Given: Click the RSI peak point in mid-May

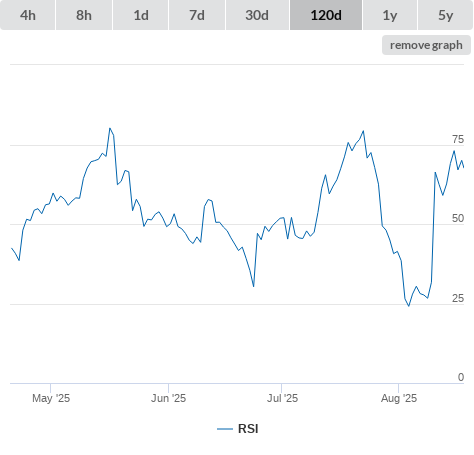Looking at the screenshot, I should pyautogui.click(x=110, y=128).
